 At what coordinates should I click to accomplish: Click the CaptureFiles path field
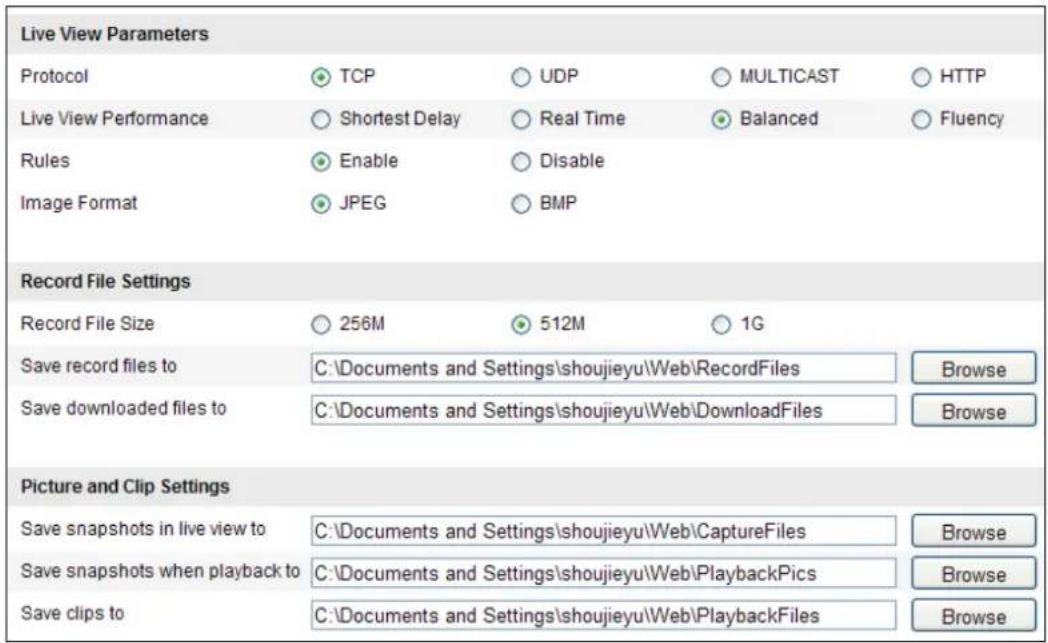click(x=604, y=531)
